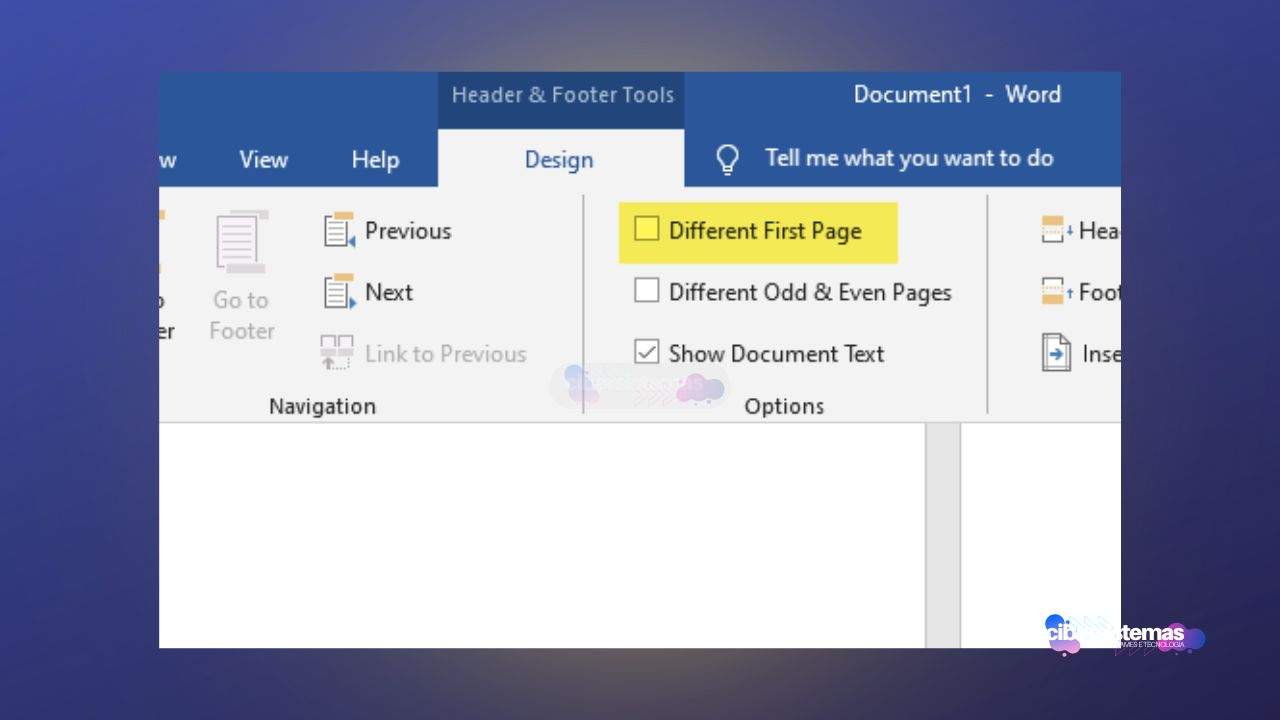Click the Previous header navigation icon
Screen dimensions: 1280x720
click(339, 230)
